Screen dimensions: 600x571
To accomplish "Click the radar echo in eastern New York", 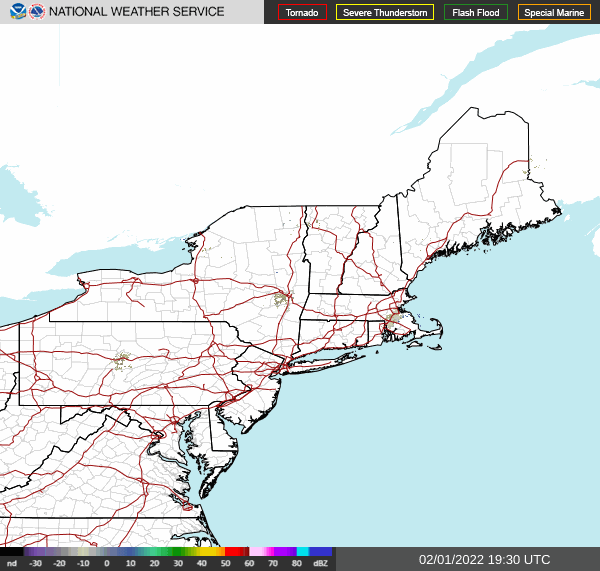I will click(281, 297).
